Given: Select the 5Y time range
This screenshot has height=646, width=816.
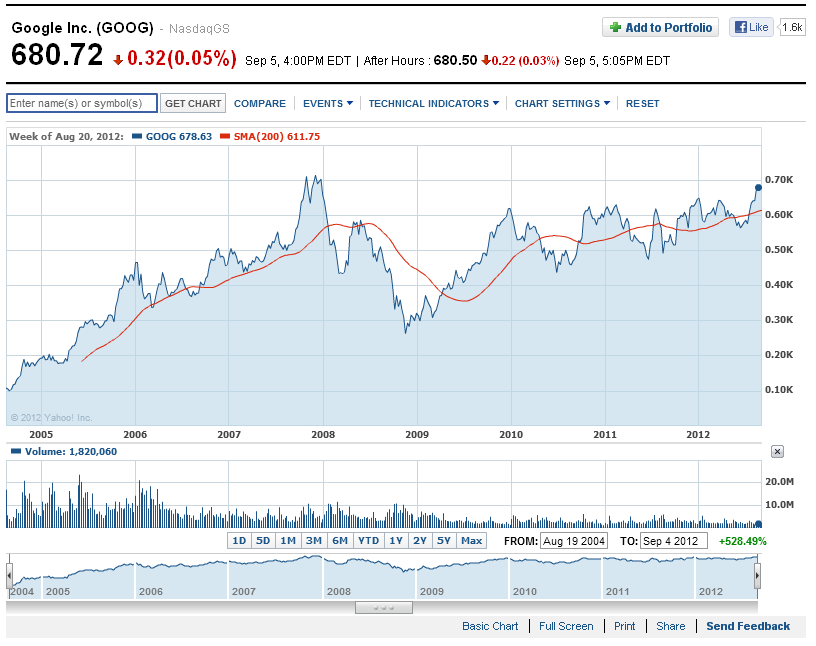Looking at the screenshot, I should pos(444,541).
